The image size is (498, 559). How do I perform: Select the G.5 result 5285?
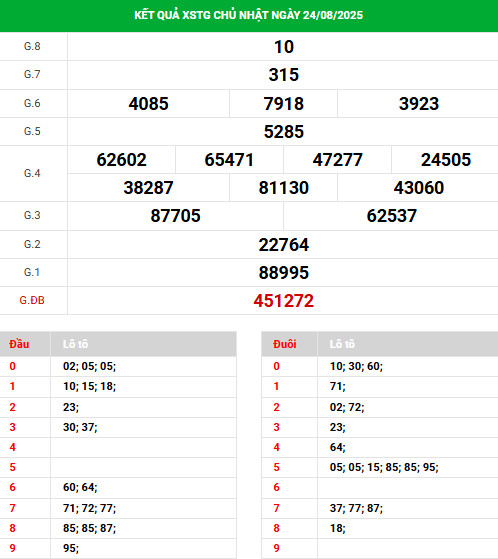[284, 132]
